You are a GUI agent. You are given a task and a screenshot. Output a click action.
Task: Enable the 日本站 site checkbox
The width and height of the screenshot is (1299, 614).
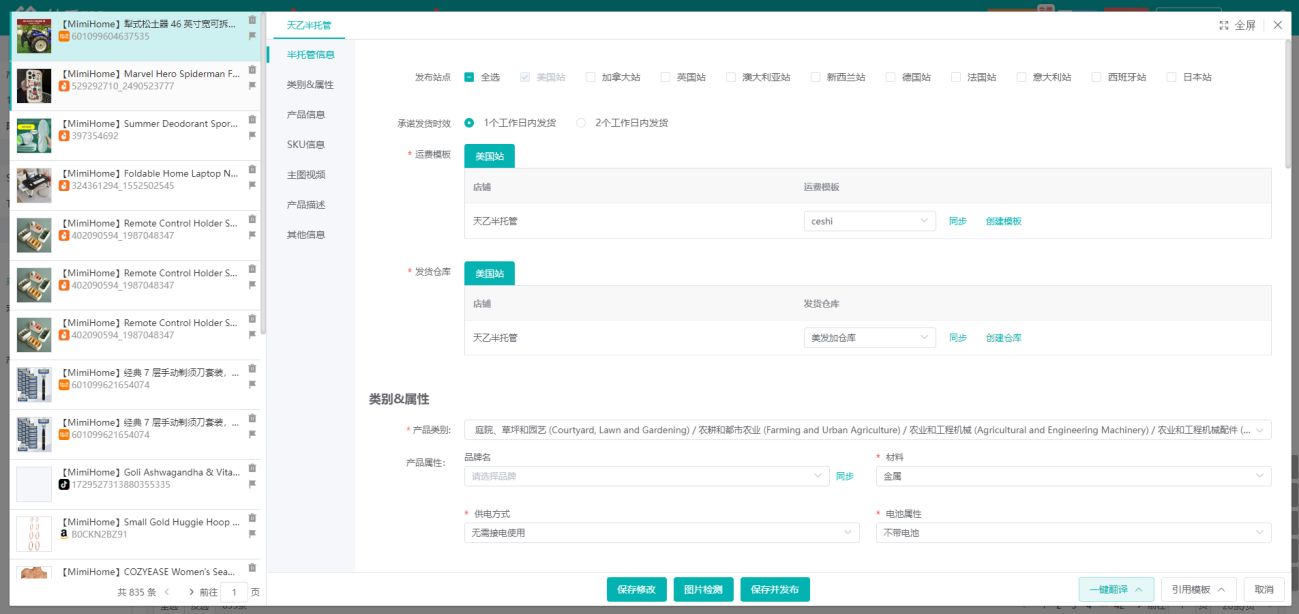(x=1172, y=77)
